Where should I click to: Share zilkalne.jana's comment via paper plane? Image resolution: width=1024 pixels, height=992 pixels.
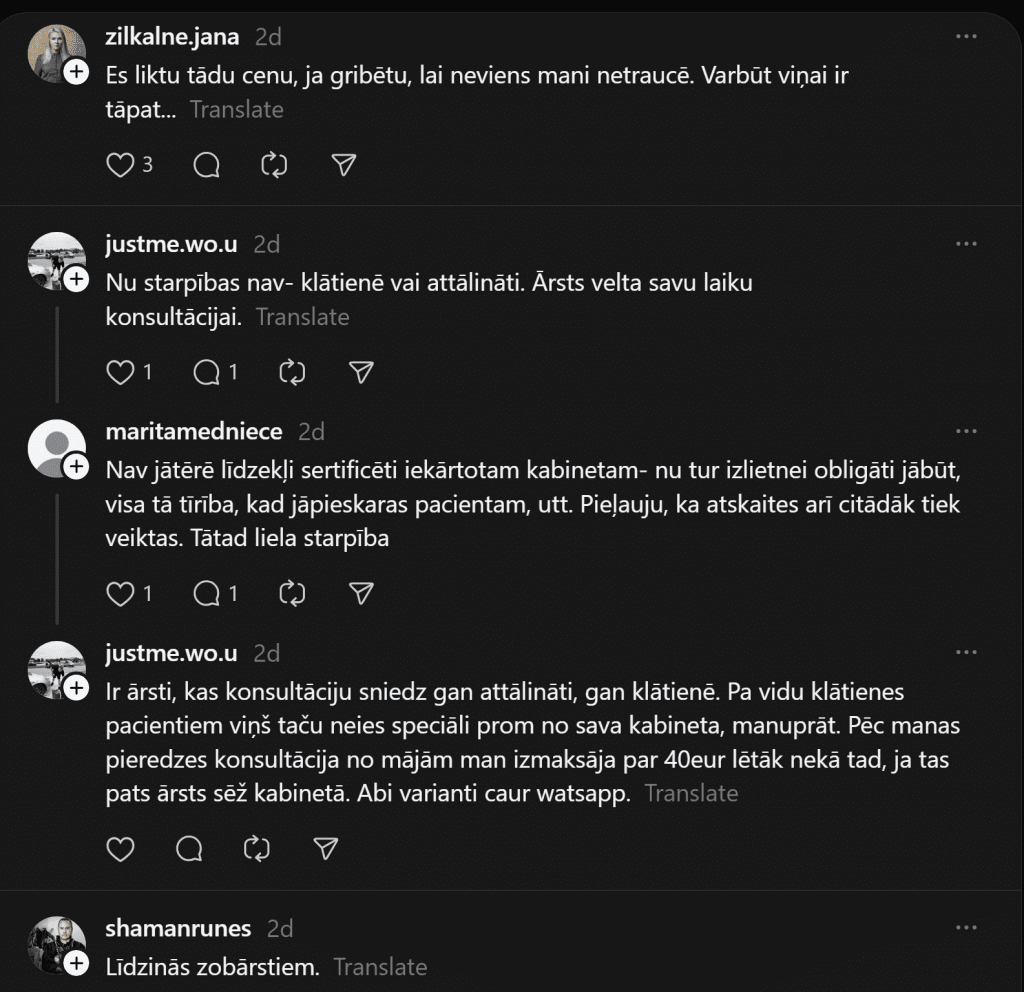click(343, 165)
